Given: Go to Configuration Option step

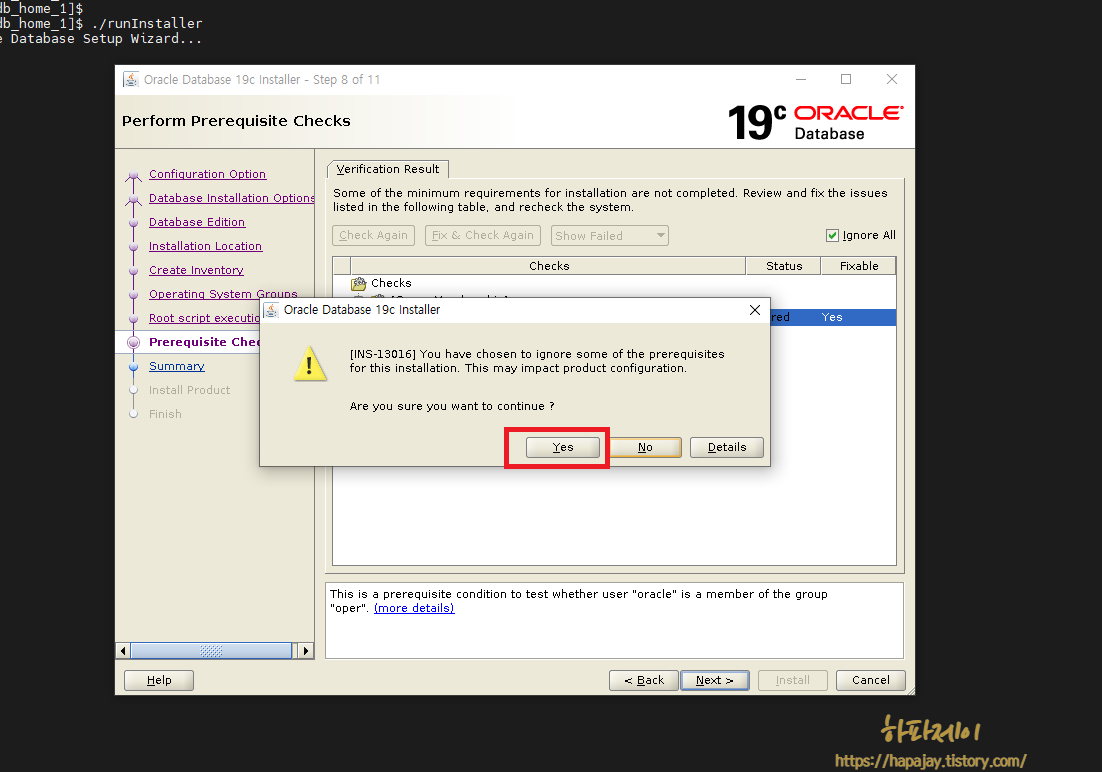Looking at the screenshot, I should [x=207, y=174].
